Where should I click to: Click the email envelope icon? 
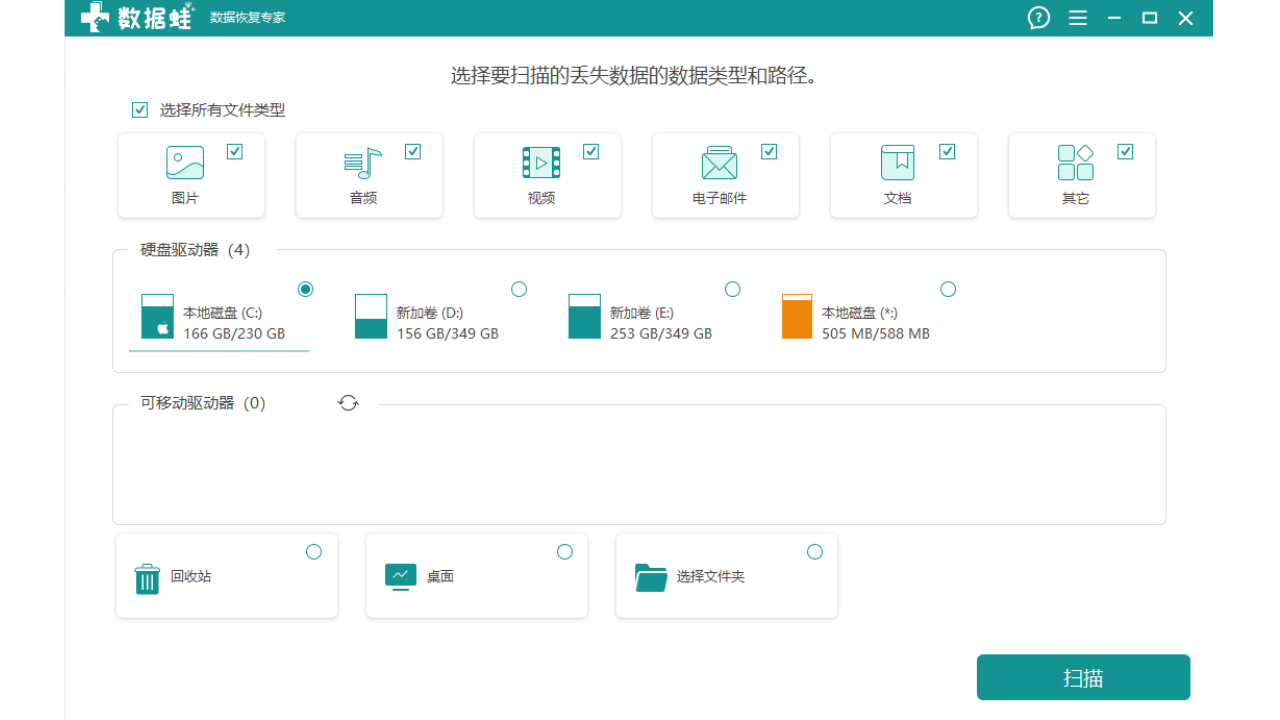tap(719, 163)
